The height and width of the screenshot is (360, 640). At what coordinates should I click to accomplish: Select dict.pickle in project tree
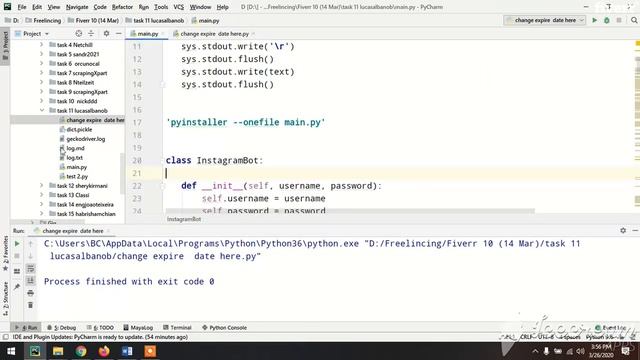click(x=79, y=129)
